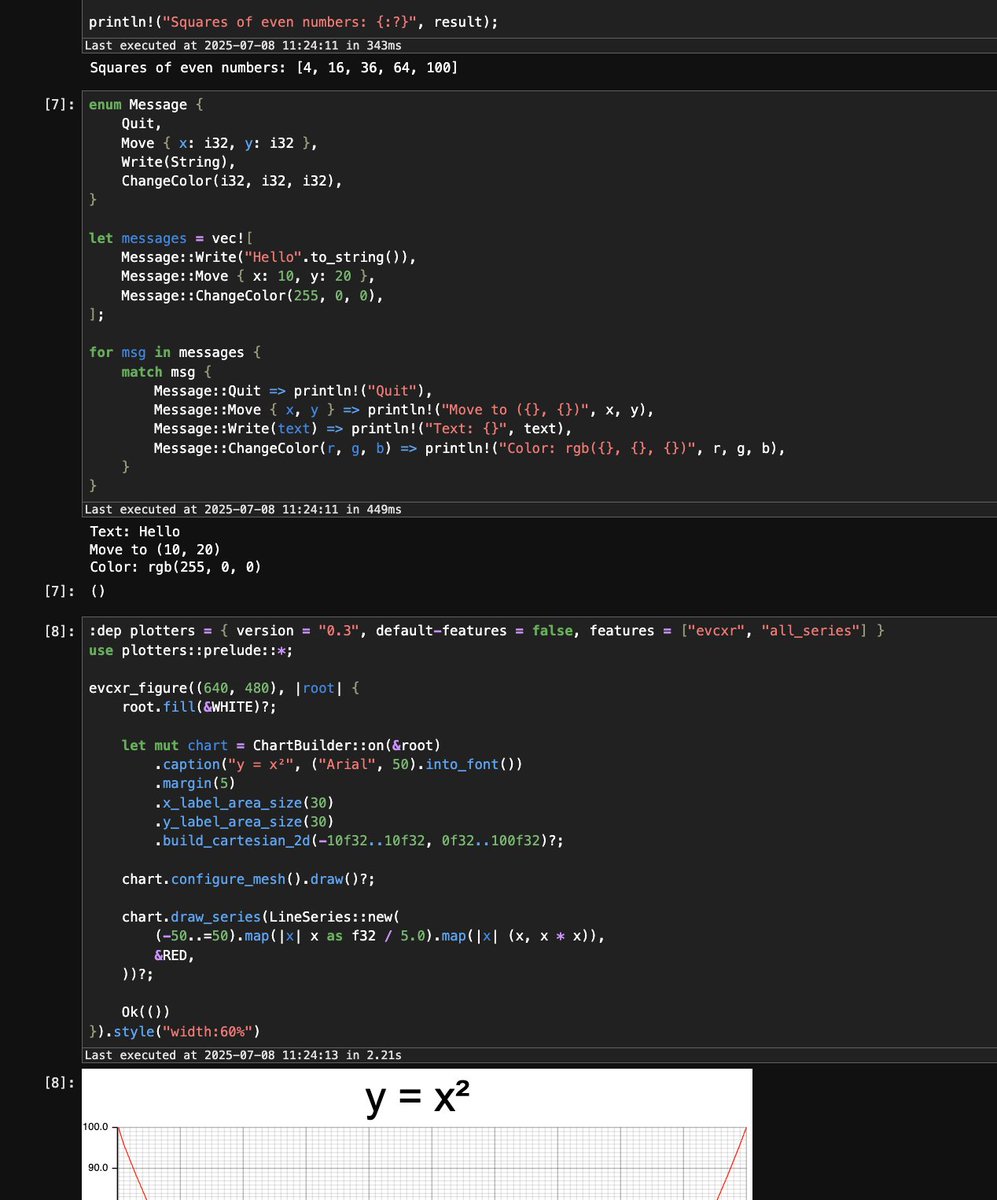The height and width of the screenshot is (1200, 997).
Task: Click the '.build_cartesian_2d' line
Action: tap(358, 841)
